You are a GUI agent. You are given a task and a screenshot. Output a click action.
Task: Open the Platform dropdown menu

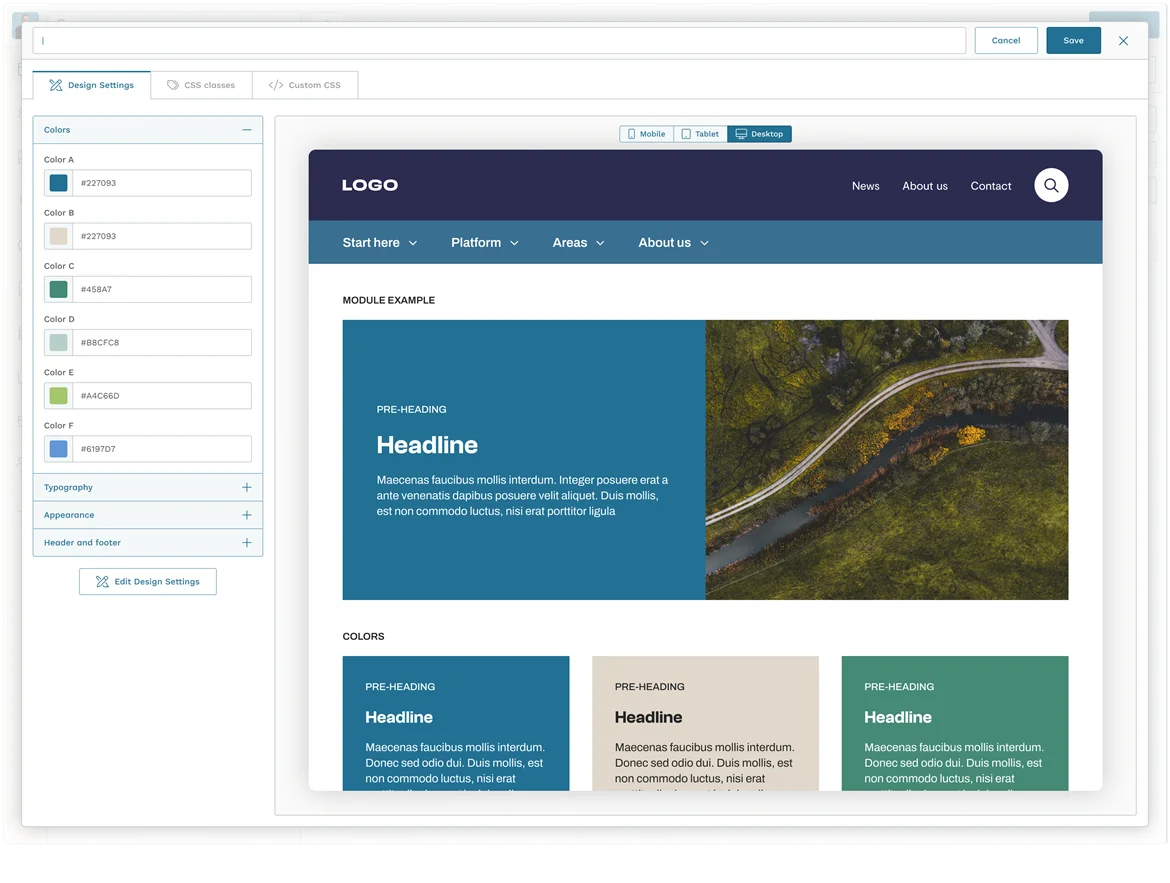484,243
